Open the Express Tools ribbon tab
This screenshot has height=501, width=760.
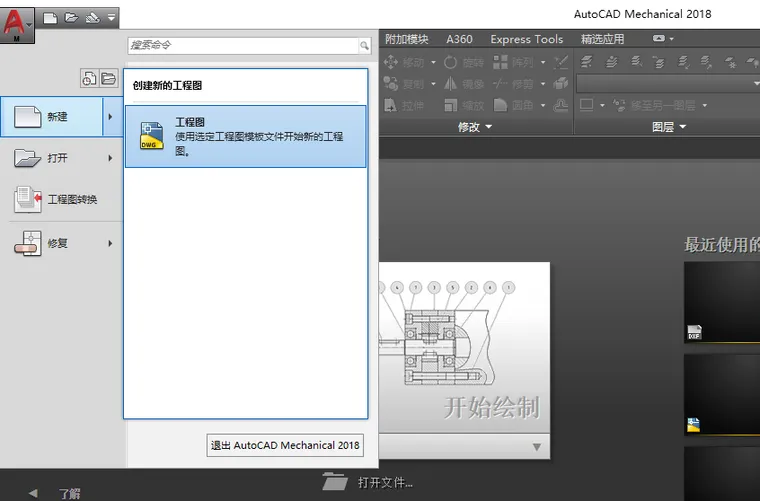(526, 39)
